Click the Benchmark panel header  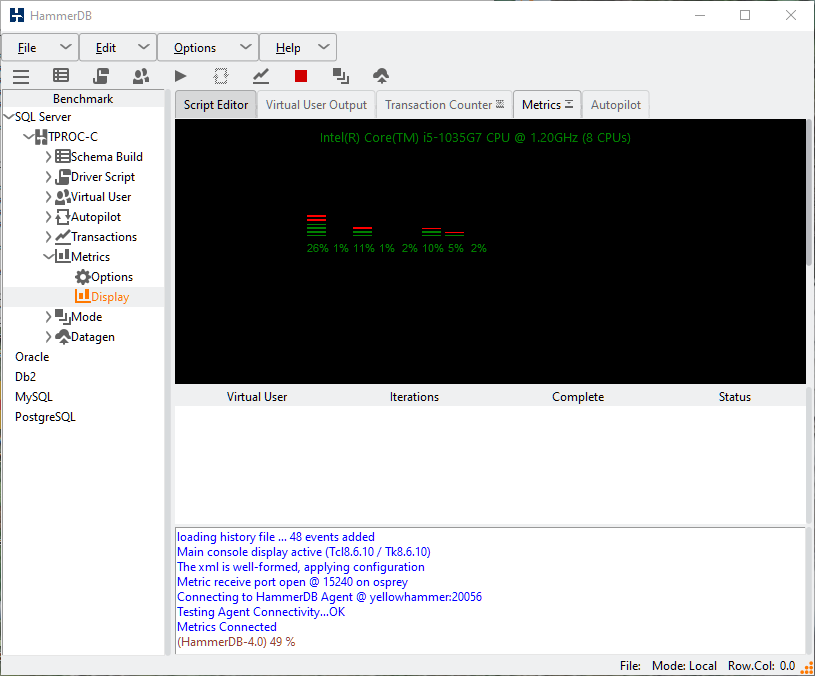tap(83, 99)
